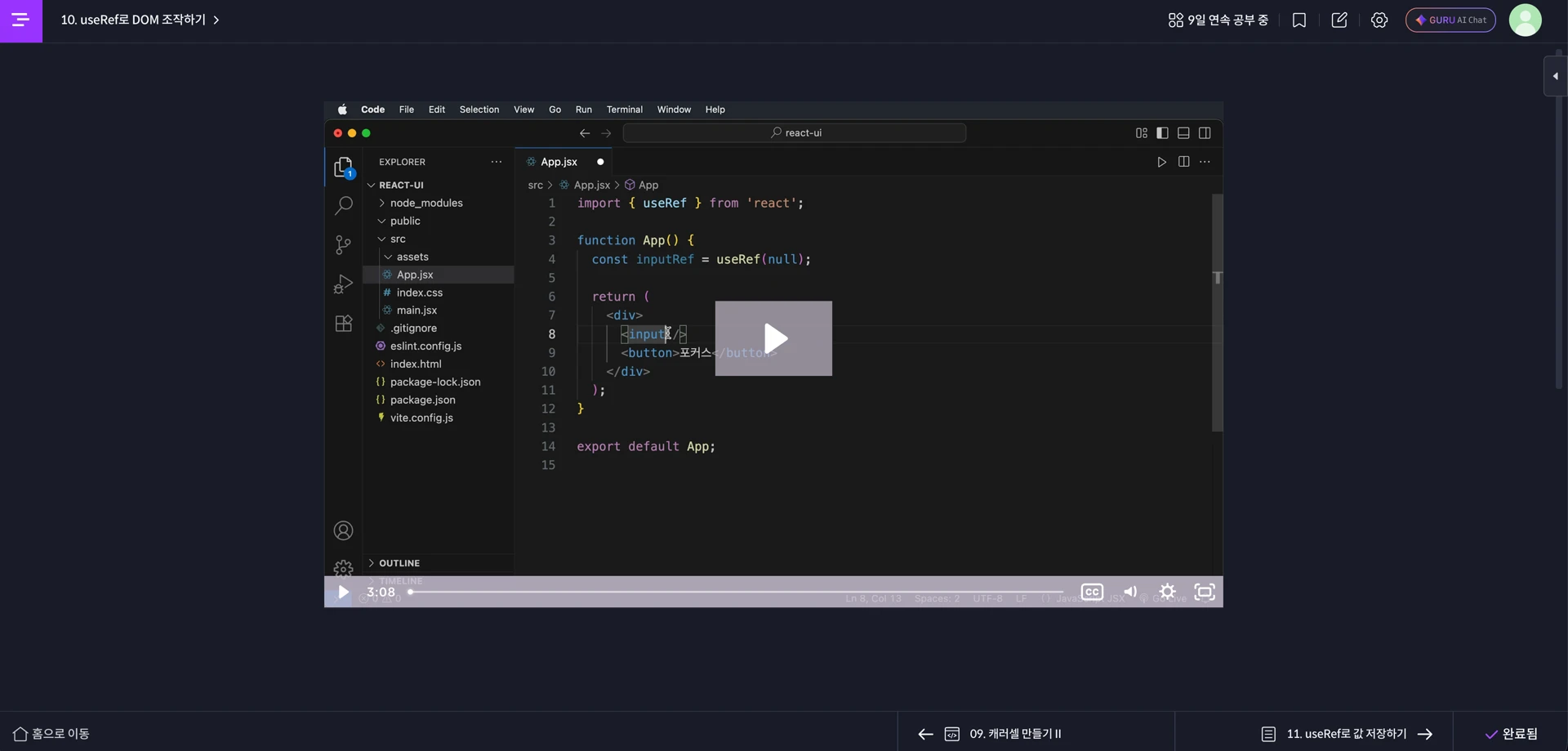
Task: Mute the video volume icon
Action: [x=1130, y=592]
